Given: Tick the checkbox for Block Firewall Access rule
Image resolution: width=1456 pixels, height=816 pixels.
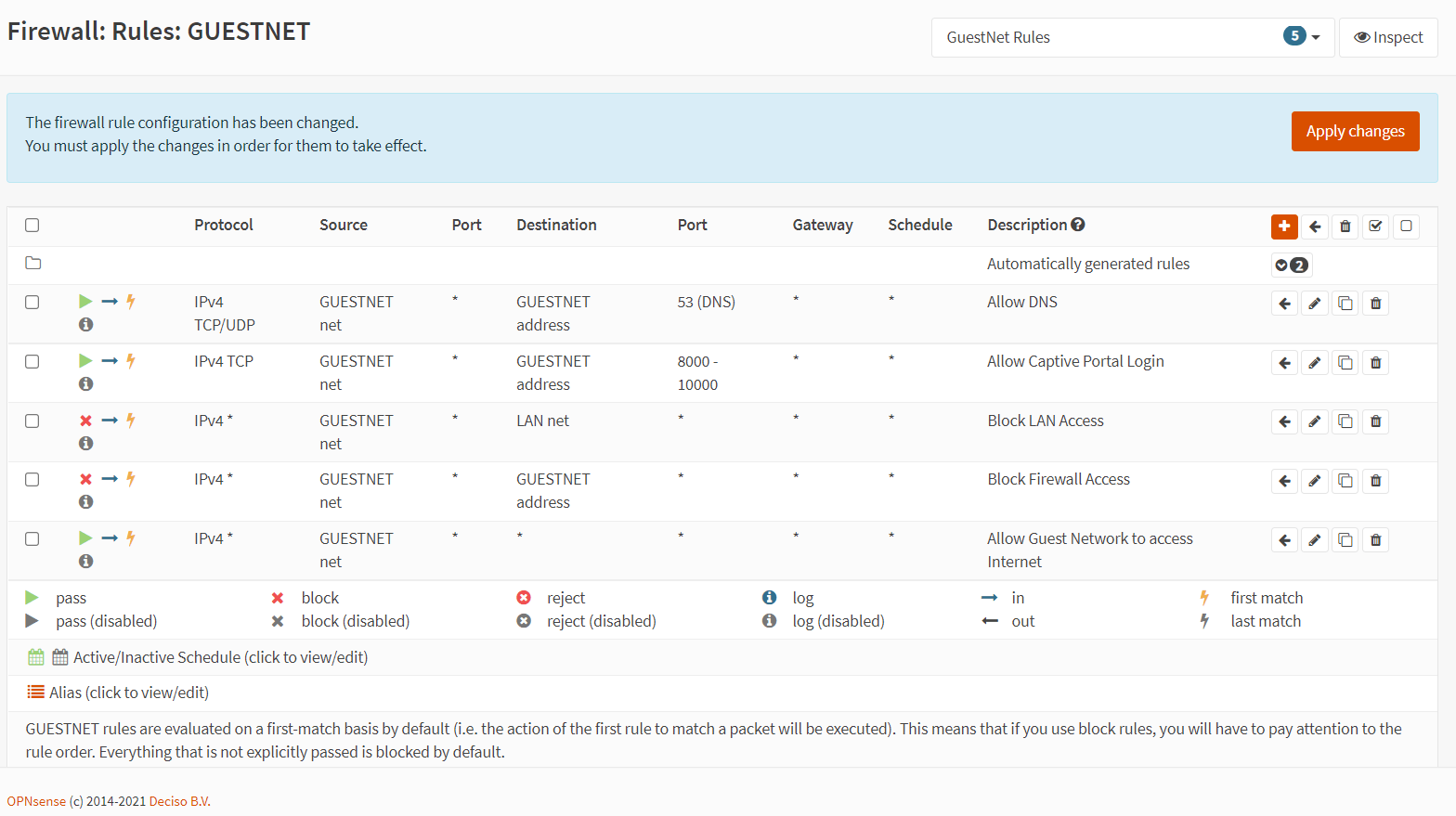Looking at the screenshot, I should tap(32, 480).
